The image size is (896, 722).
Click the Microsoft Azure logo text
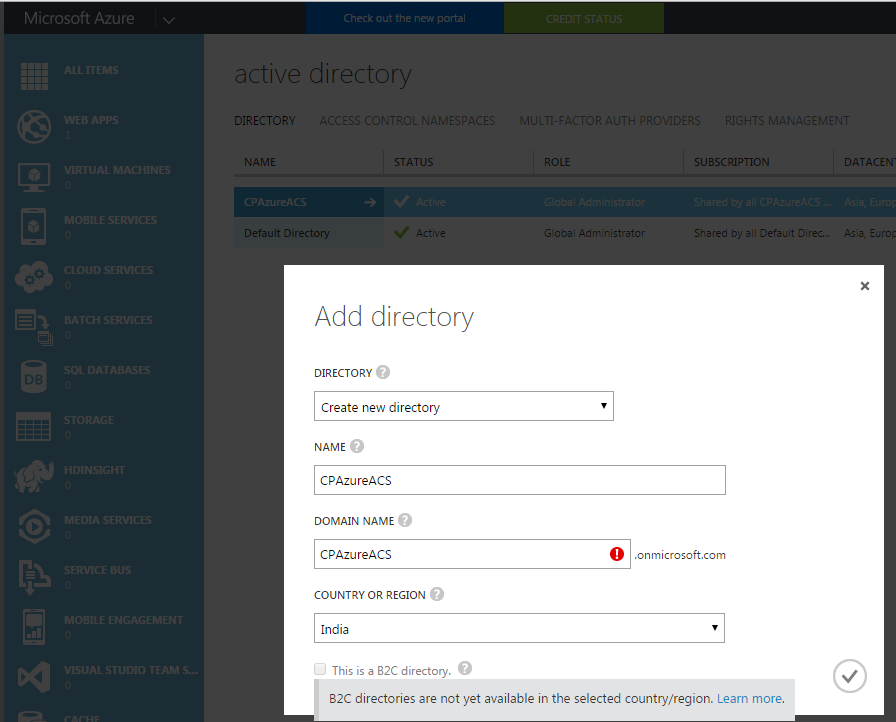point(79,18)
